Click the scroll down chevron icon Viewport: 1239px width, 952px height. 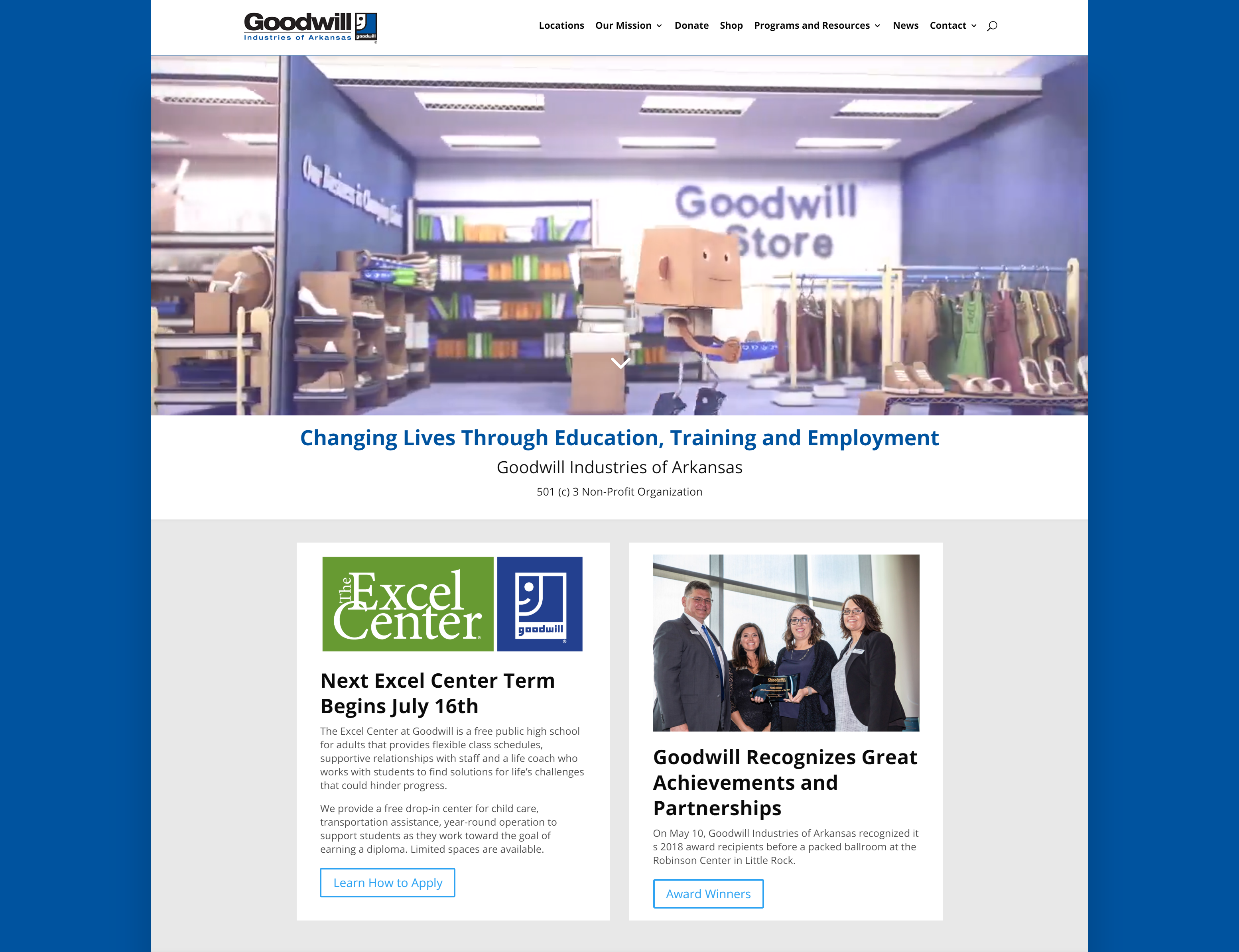(619, 361)
